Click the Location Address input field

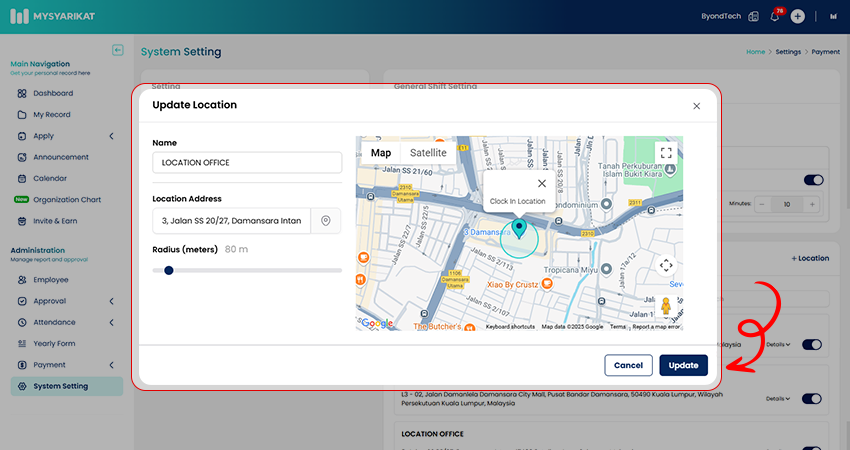[x=231, y=221]
